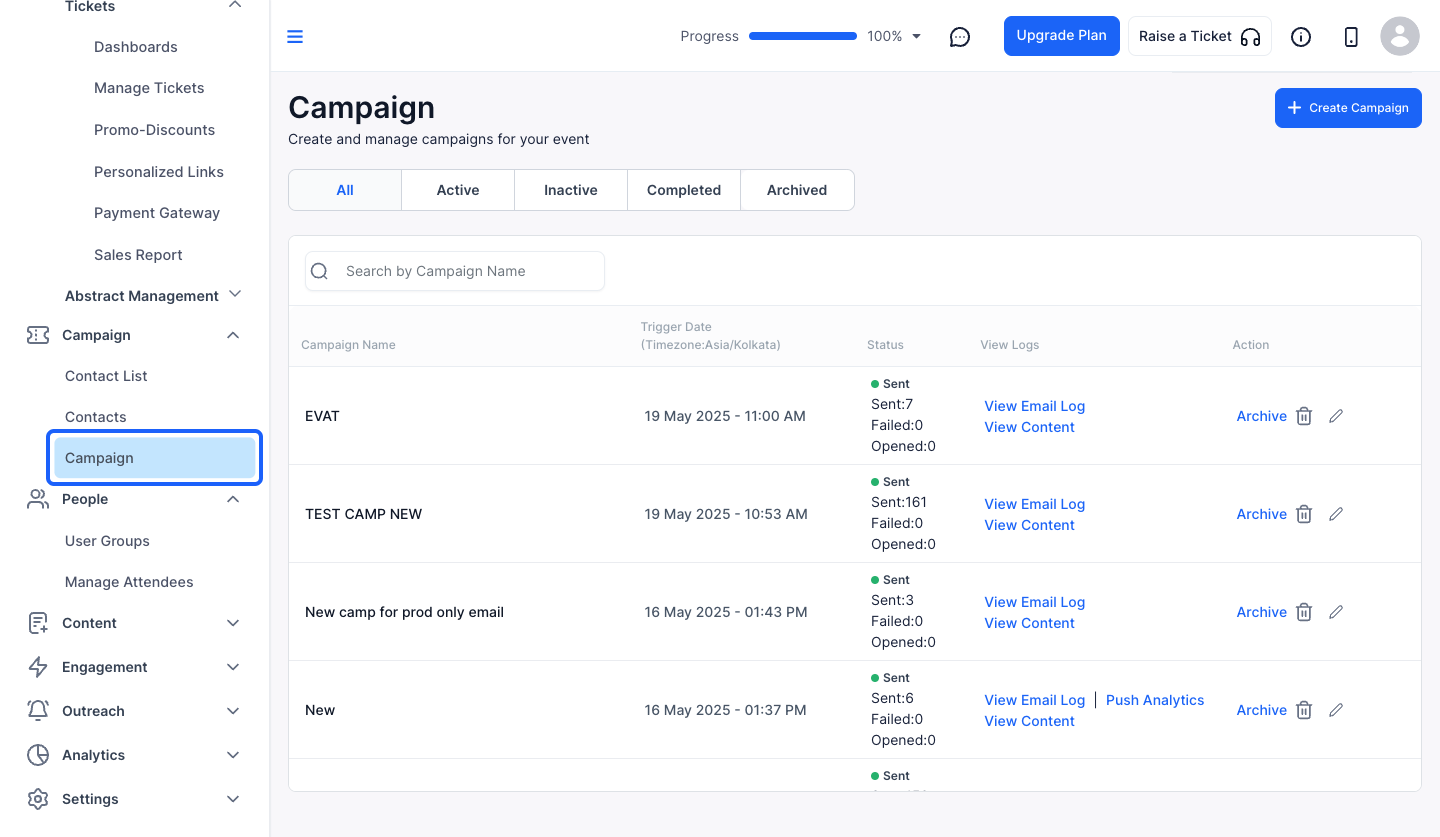Click the Search by Campaign Name field

point(455,271)
